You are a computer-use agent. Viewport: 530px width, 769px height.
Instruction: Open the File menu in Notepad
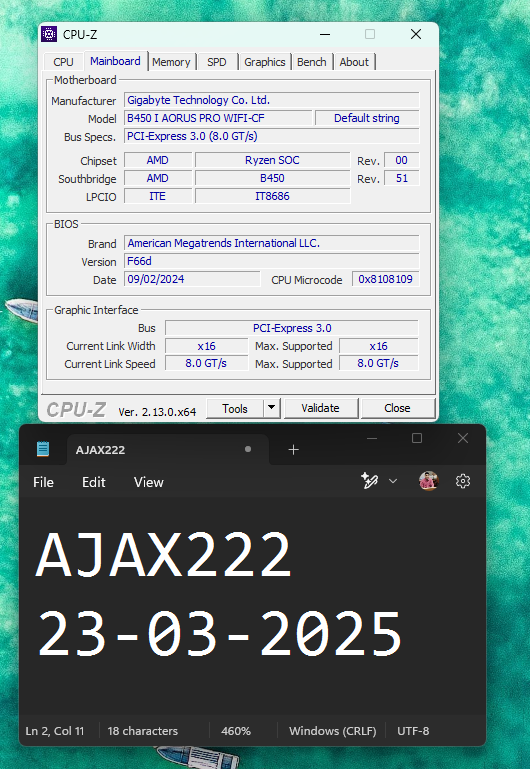pos(43,482)
